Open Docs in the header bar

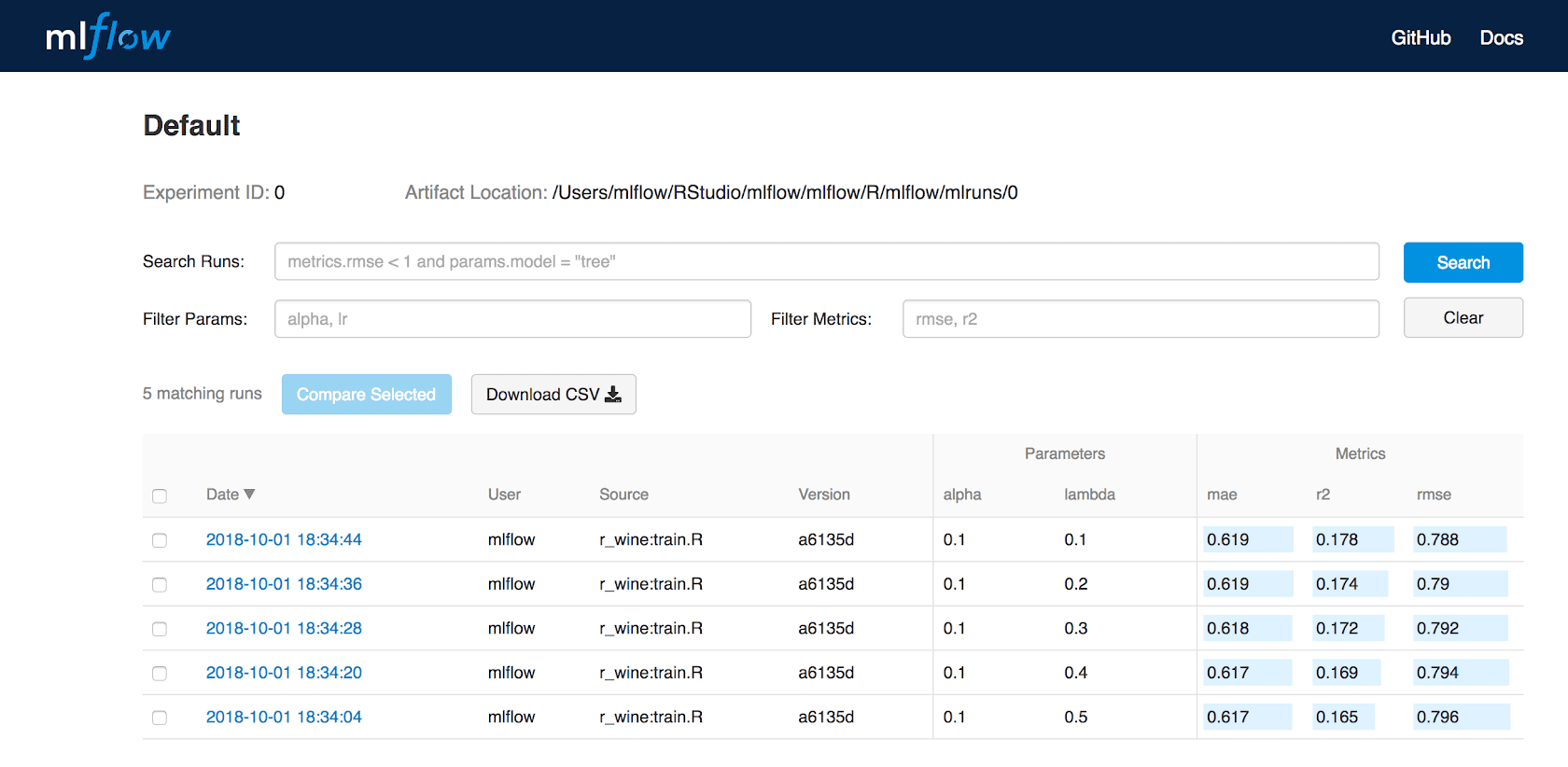pyautogui.click(x=1501, y=38)
